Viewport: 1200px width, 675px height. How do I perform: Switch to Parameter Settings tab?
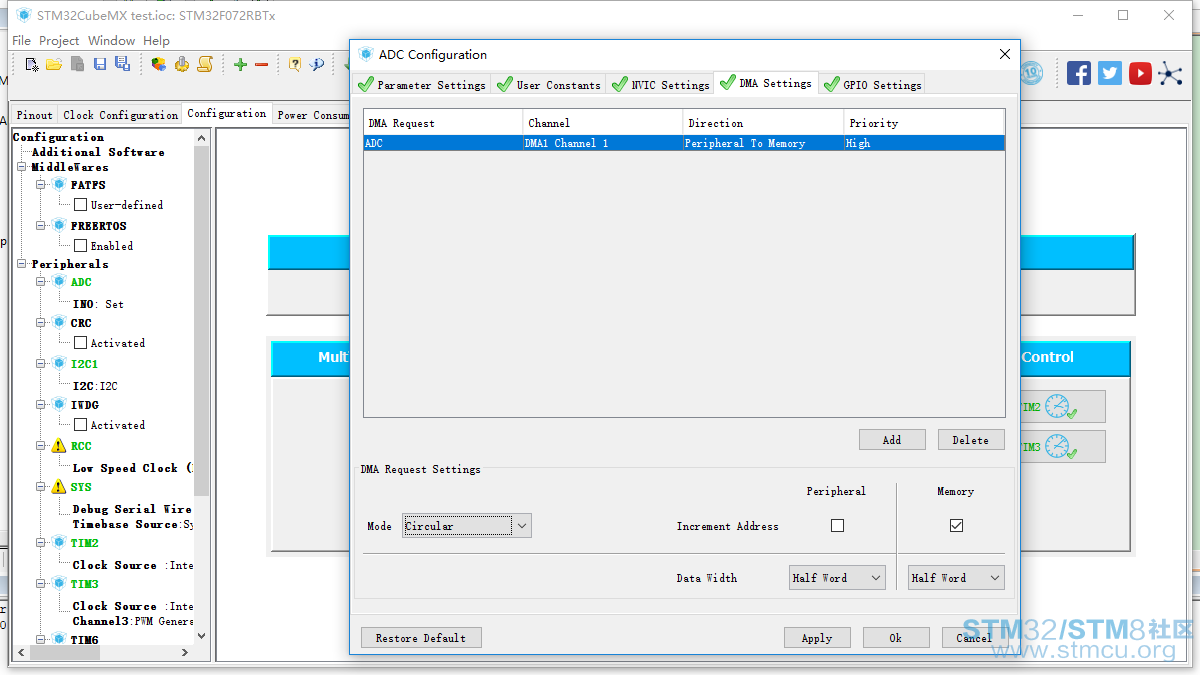(422, 85)
